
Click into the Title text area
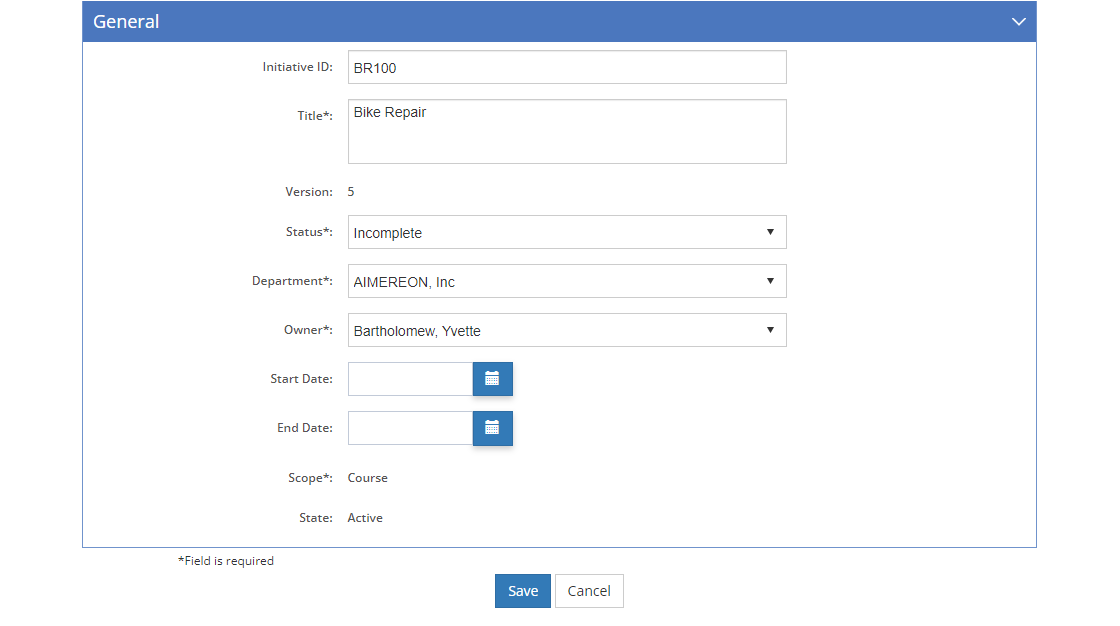(x=567, y=131)
